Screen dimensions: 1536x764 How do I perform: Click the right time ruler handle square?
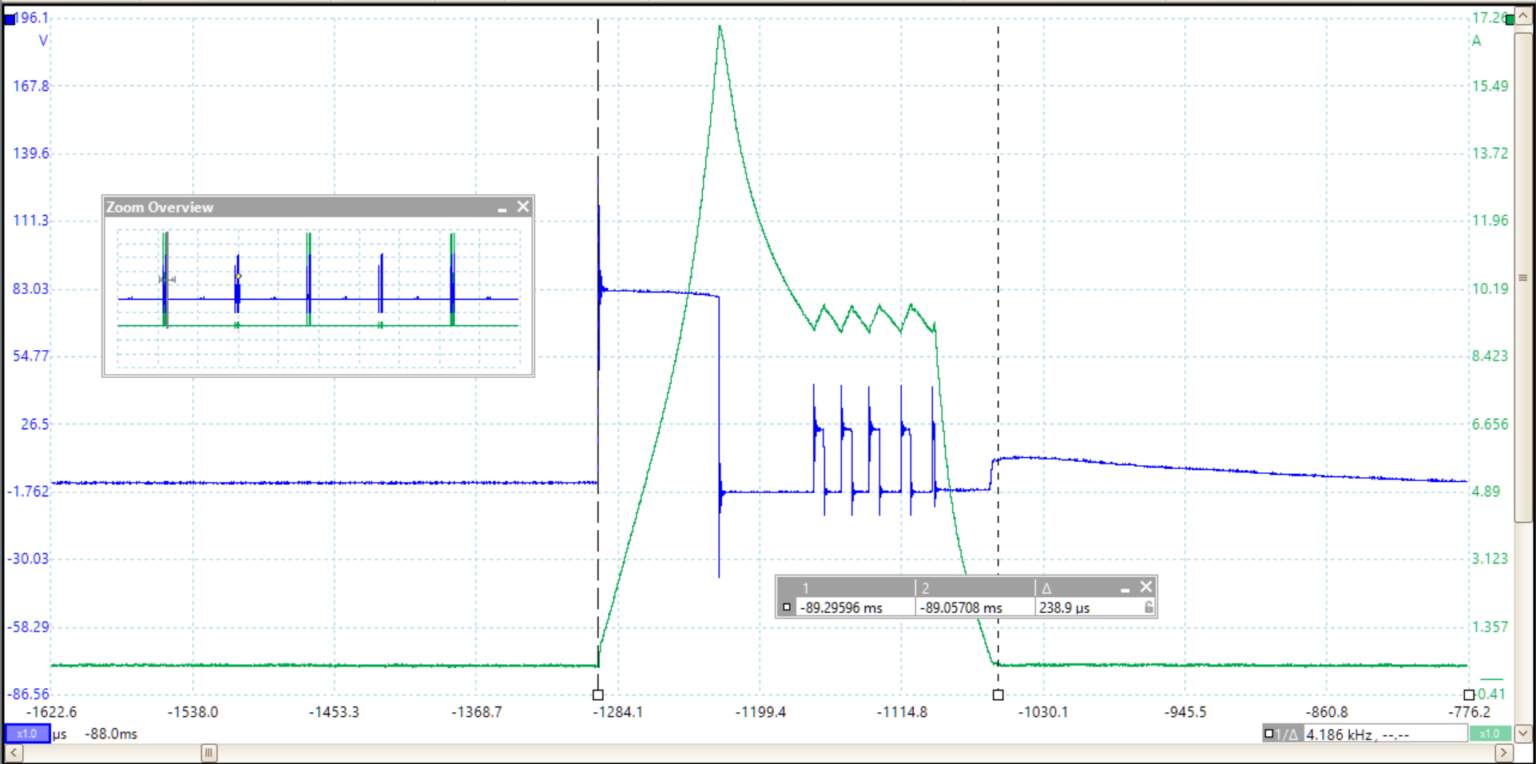click(997, 694)
